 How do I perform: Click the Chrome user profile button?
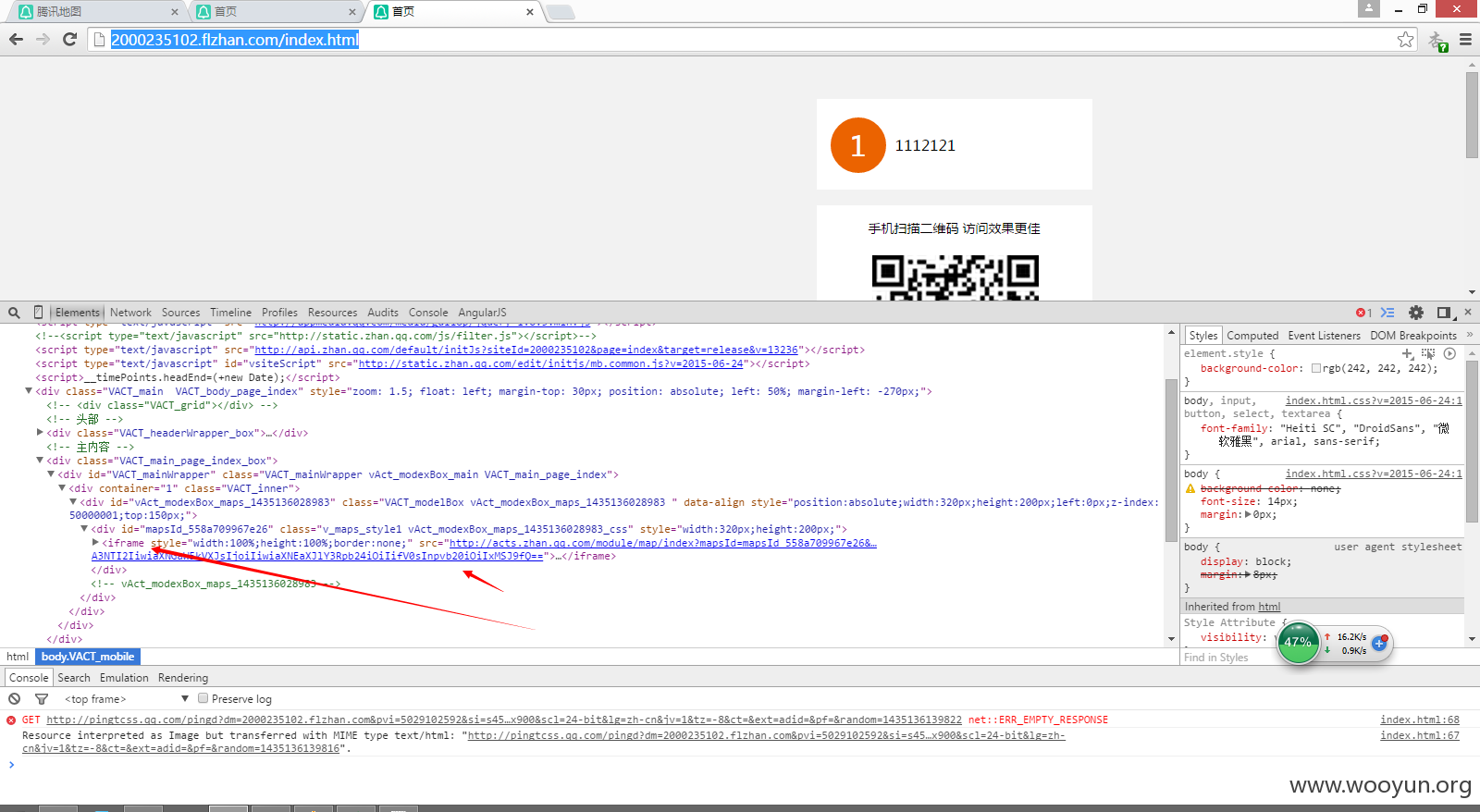(x=1369, y=8)
